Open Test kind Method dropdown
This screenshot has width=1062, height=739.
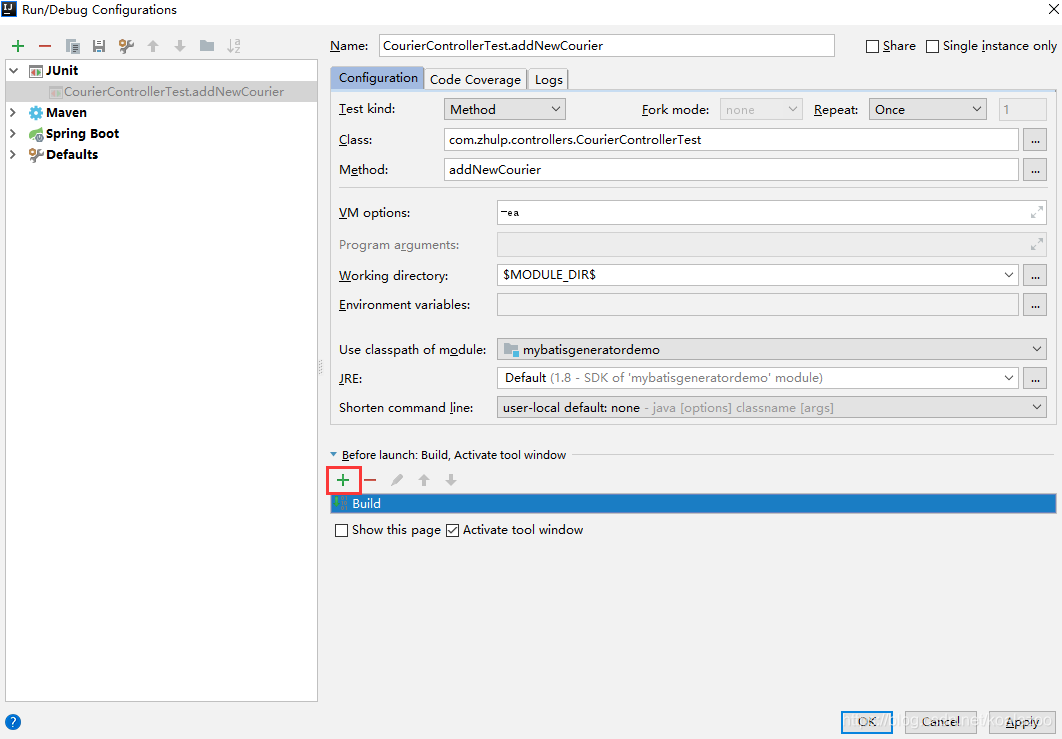[505, 109]
